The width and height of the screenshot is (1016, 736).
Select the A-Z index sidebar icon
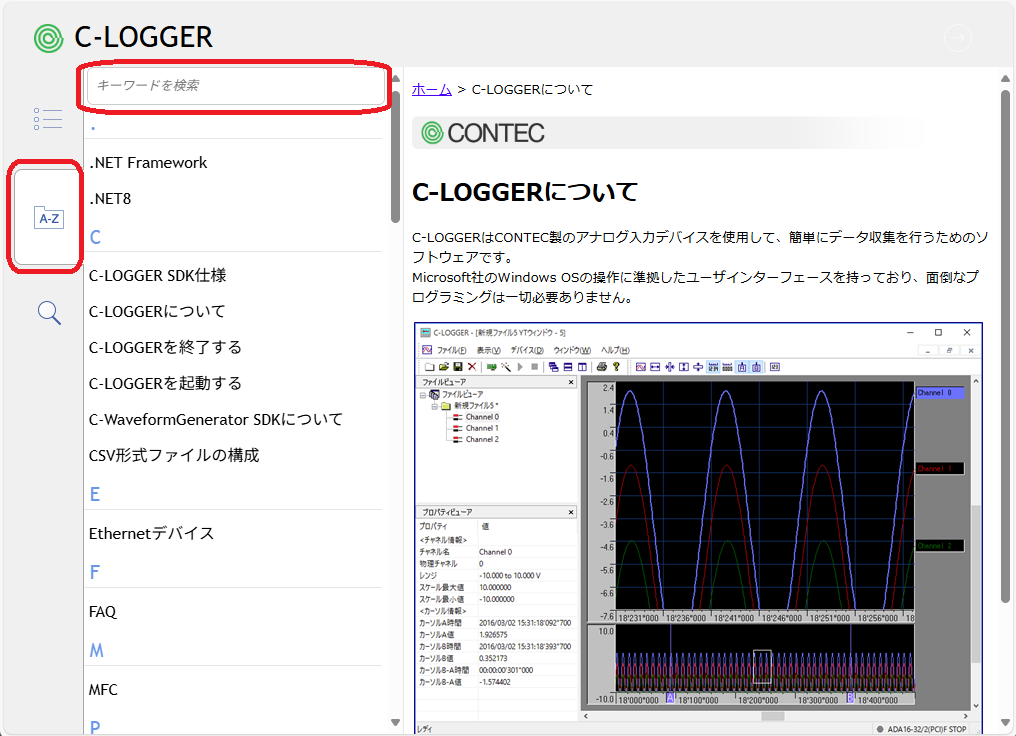pyautogui.click(x=47, y=217)
